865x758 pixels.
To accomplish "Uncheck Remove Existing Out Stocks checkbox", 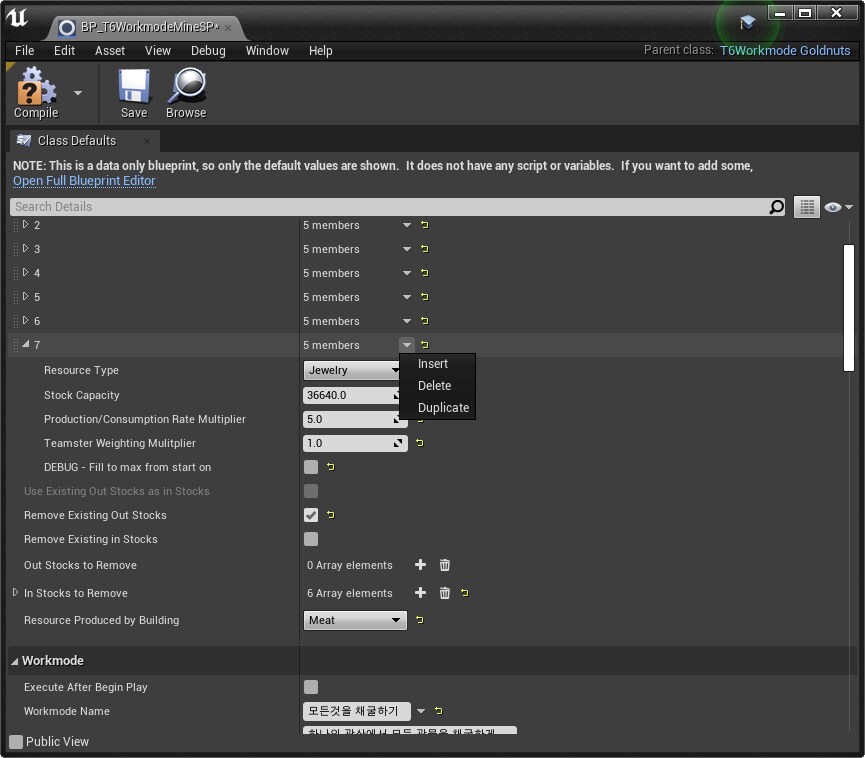I will point(311,515).
